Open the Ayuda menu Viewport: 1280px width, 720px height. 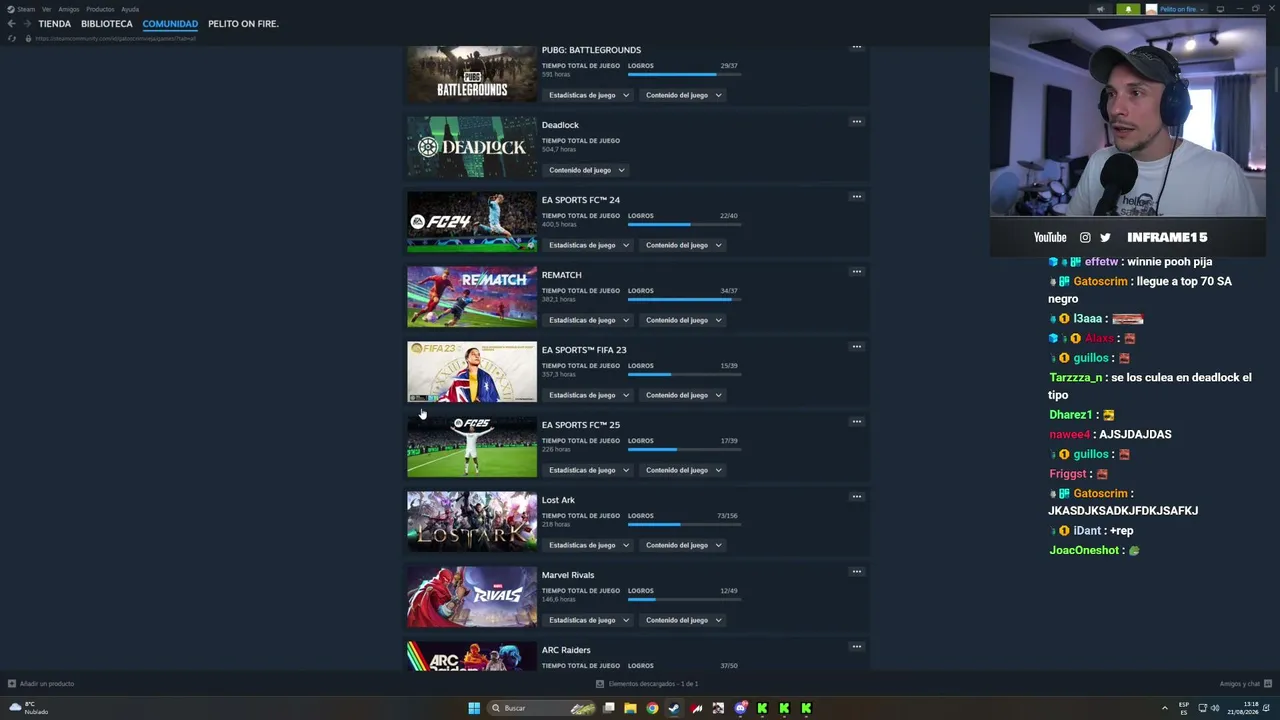[x=130, y=9]
